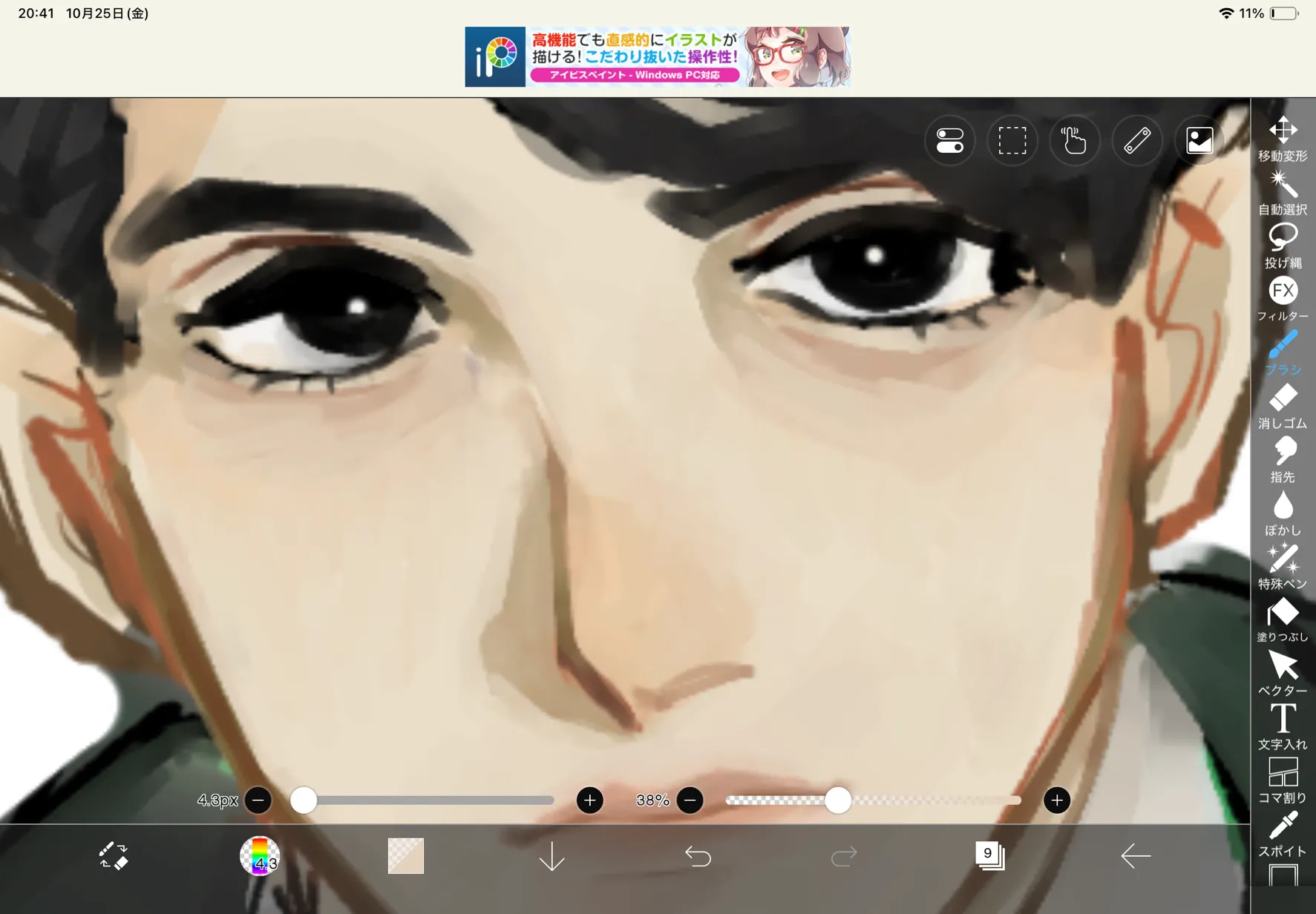This screenshot has width=1316, height=914.
Task: Open the current color swatch
Action: pos(406,855)
